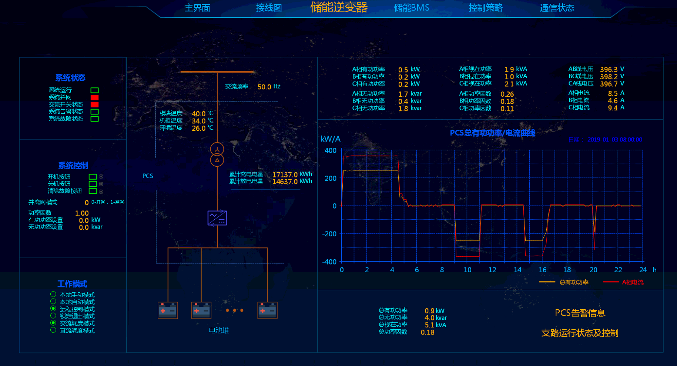The image size is (677, 366).
Task: Click the first green status indicator under 系统状态
Action: [95, 90]
